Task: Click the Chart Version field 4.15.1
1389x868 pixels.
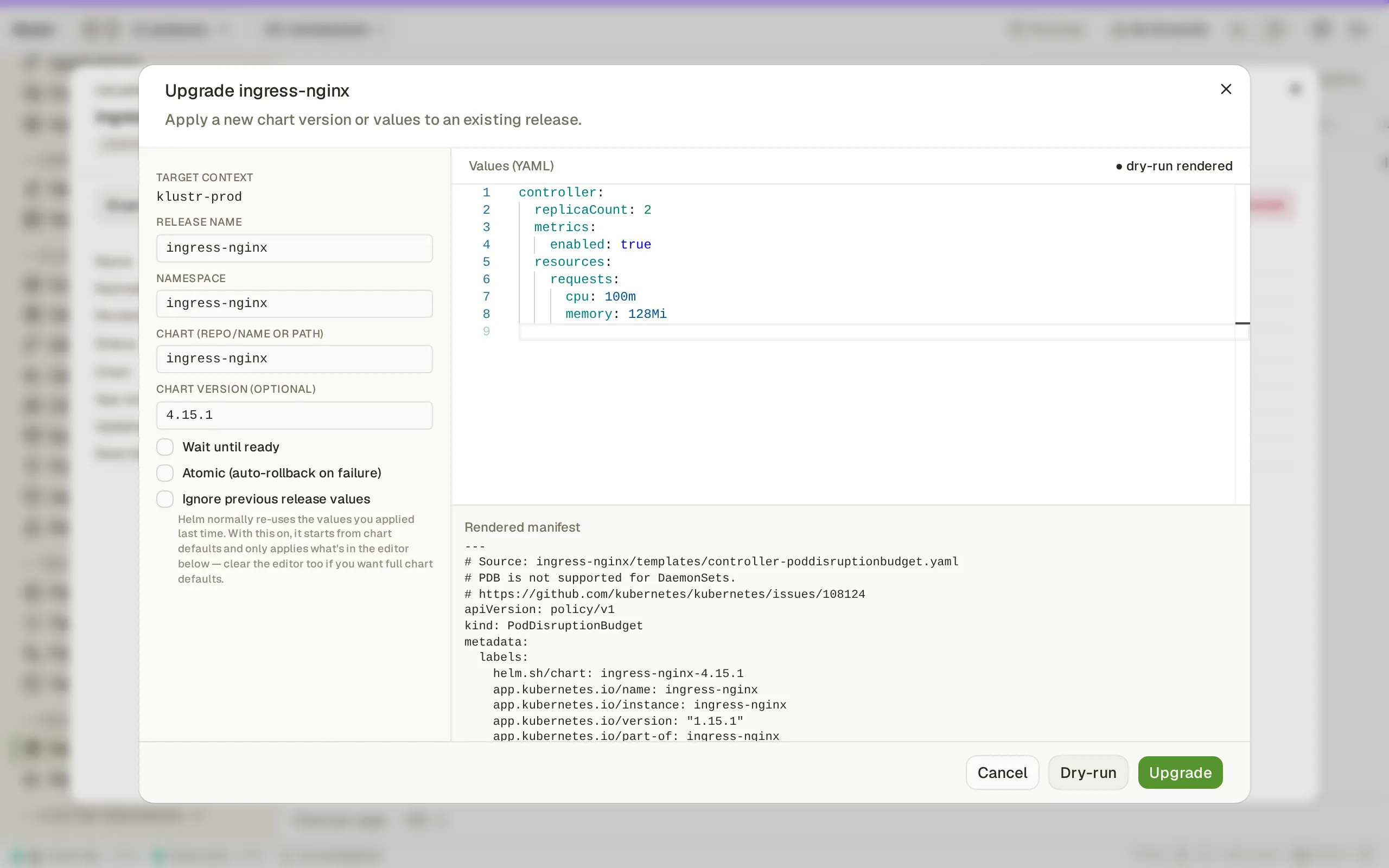Action: (295, 415)
